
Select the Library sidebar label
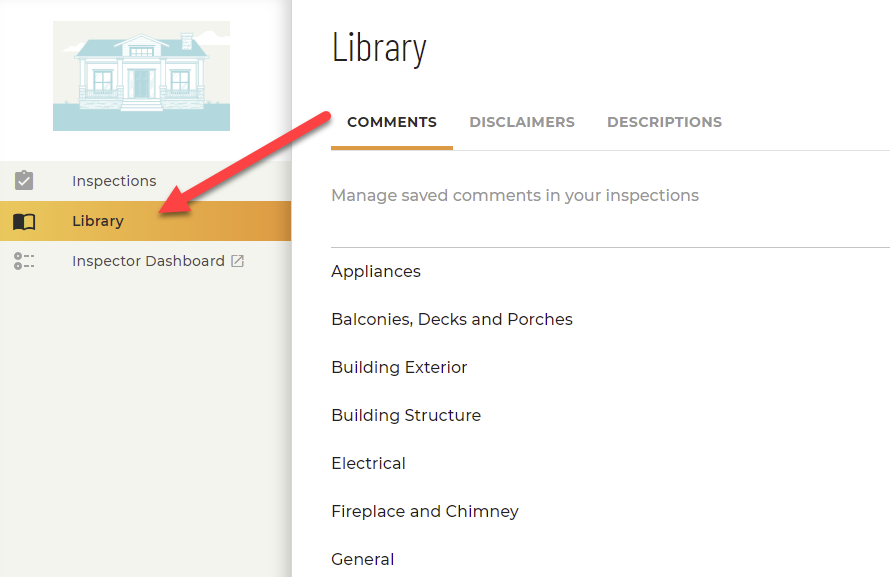coord(98,221)
